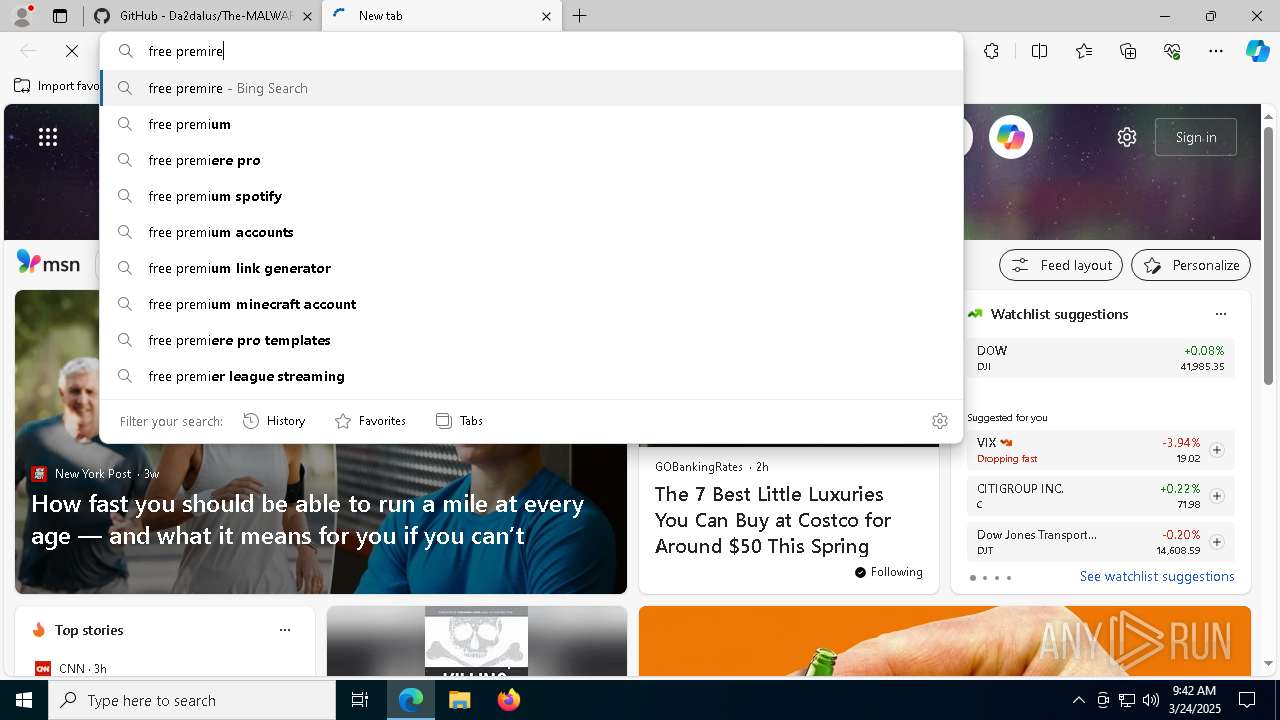The height and width of the screenshot is (720, 1280).
Task: Filter search by Tabs
Action: pos(459,421)
